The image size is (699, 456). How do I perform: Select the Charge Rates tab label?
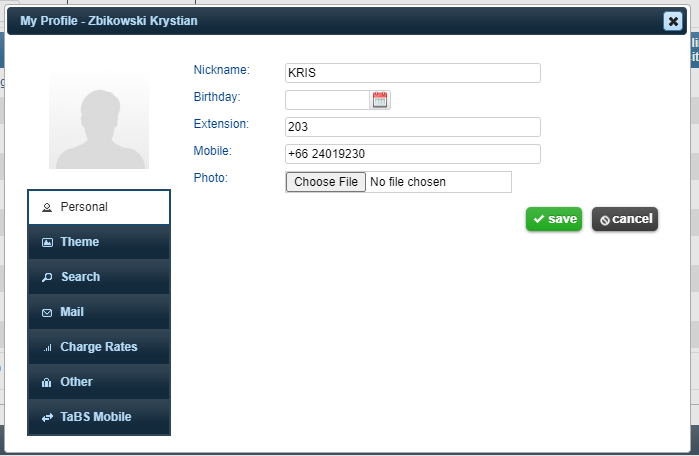(x=99, y=347)
